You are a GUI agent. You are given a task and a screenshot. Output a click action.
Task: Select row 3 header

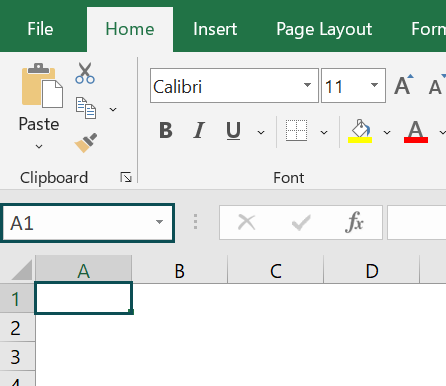(17, 356)
